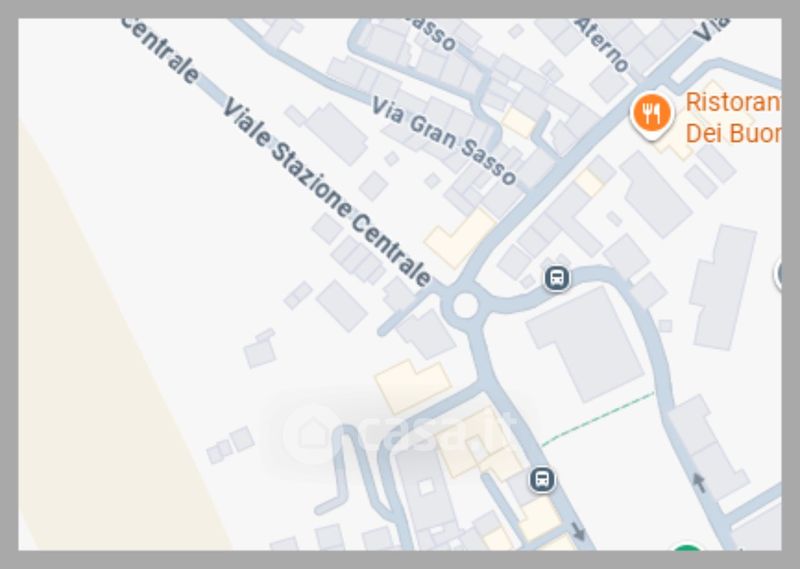Click the Via Gran Sasso street label
Viewport: 800px width, 569px height.
click(443, 141)
